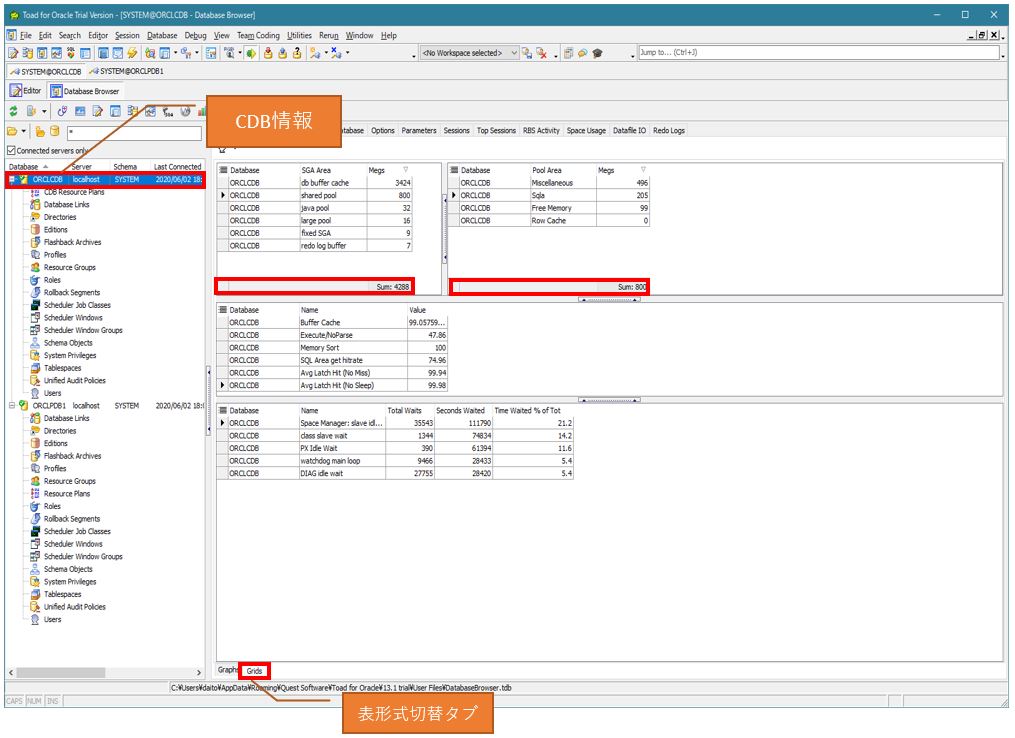This screenshot has height=738, width=1015.
Task: Click the save workspace icon next to workspace combo
Action: [x=527, y=53]
